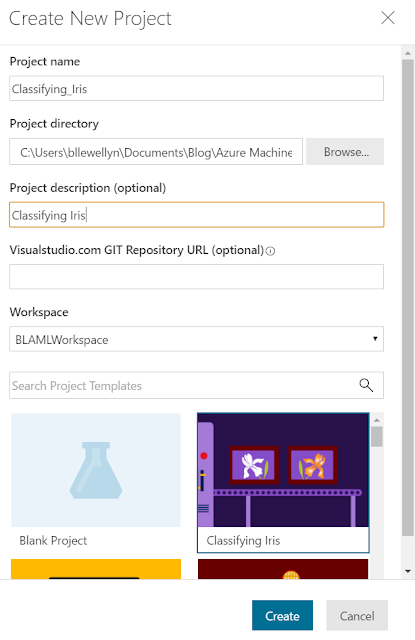Viewport: 415px width, 640px height.
Task: Click the dialog scrollbar up arrow
Action: pos(408,53)
